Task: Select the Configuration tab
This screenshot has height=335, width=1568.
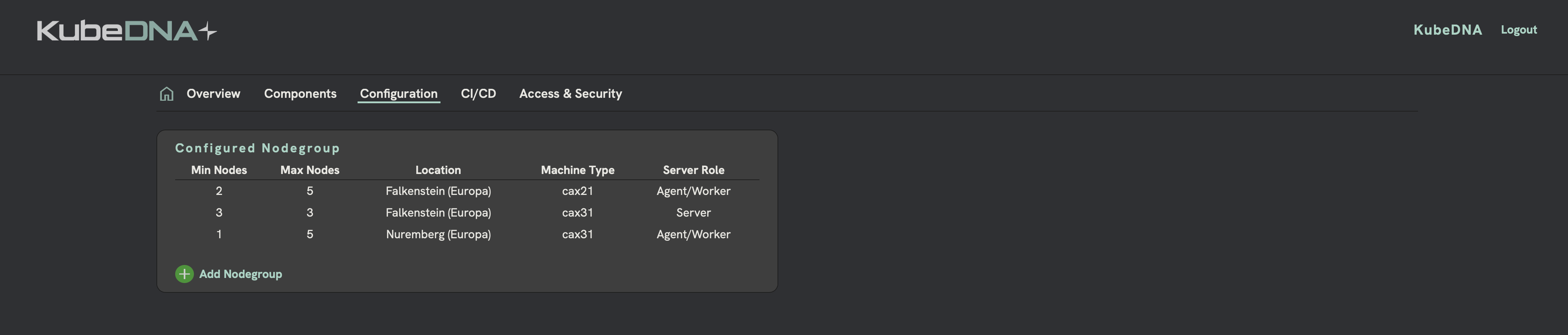Action: [x=399, y=93]
